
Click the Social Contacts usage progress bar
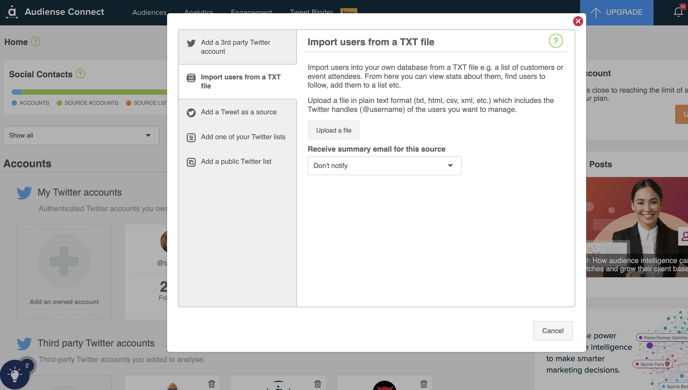[x=90, y=92]
